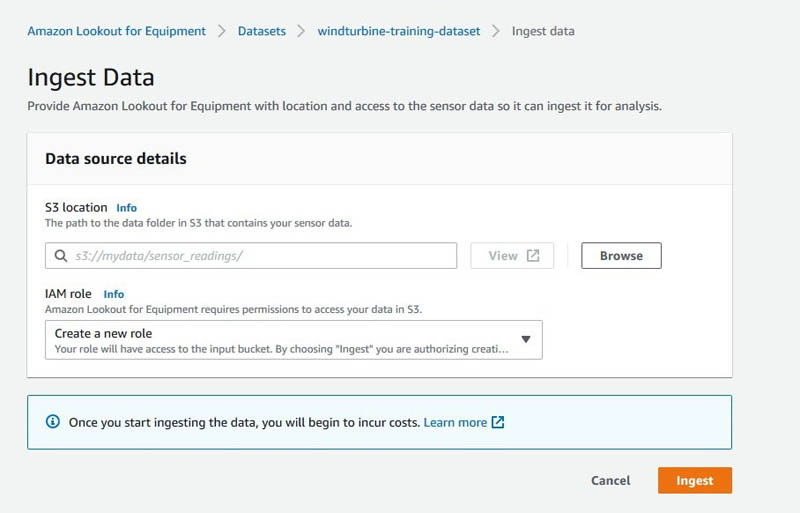Click text about permissions to access S3 data

tap(233, 309)
